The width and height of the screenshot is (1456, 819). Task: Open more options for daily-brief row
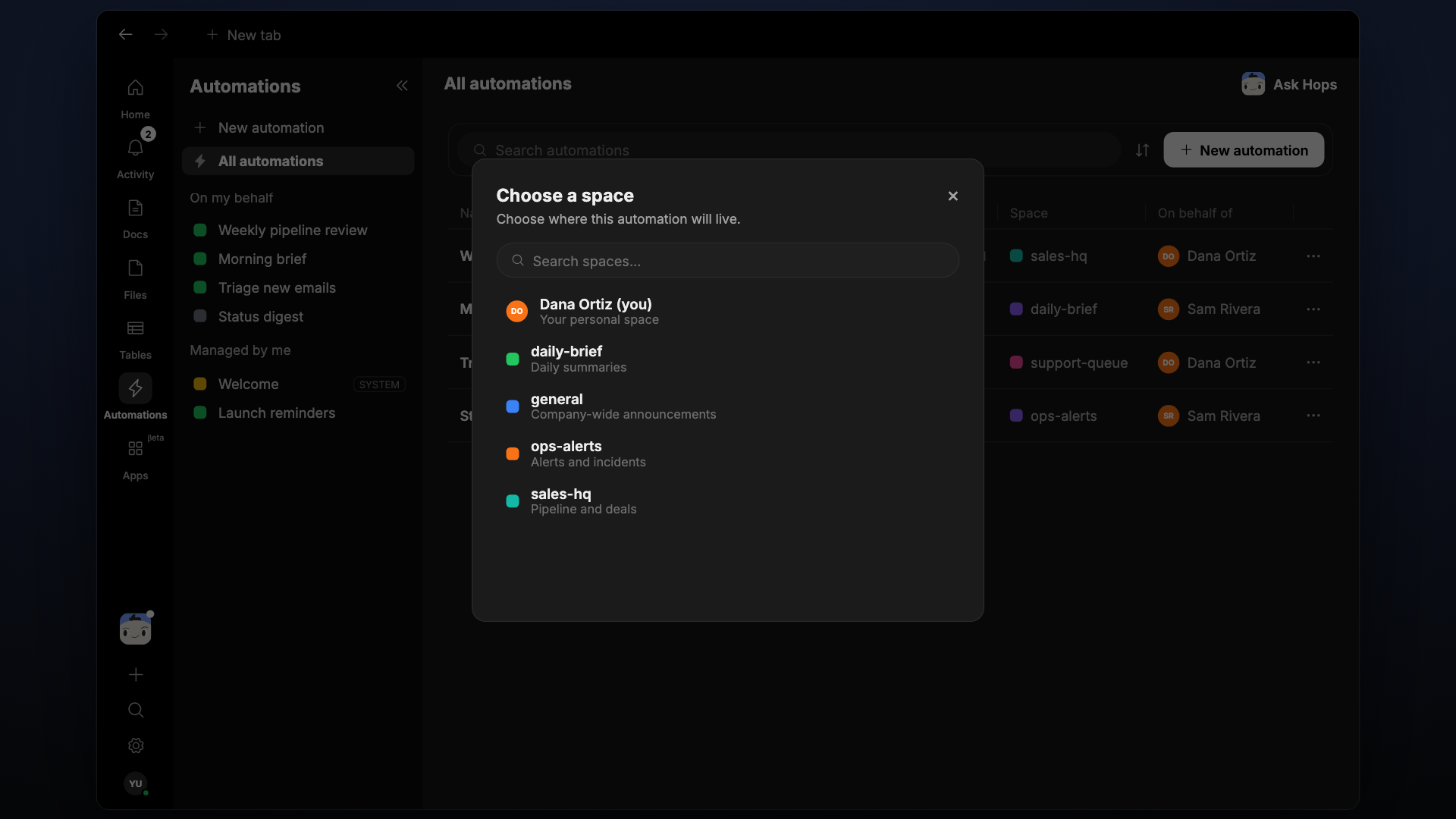pyautogui.click(x=1313, y=309)
